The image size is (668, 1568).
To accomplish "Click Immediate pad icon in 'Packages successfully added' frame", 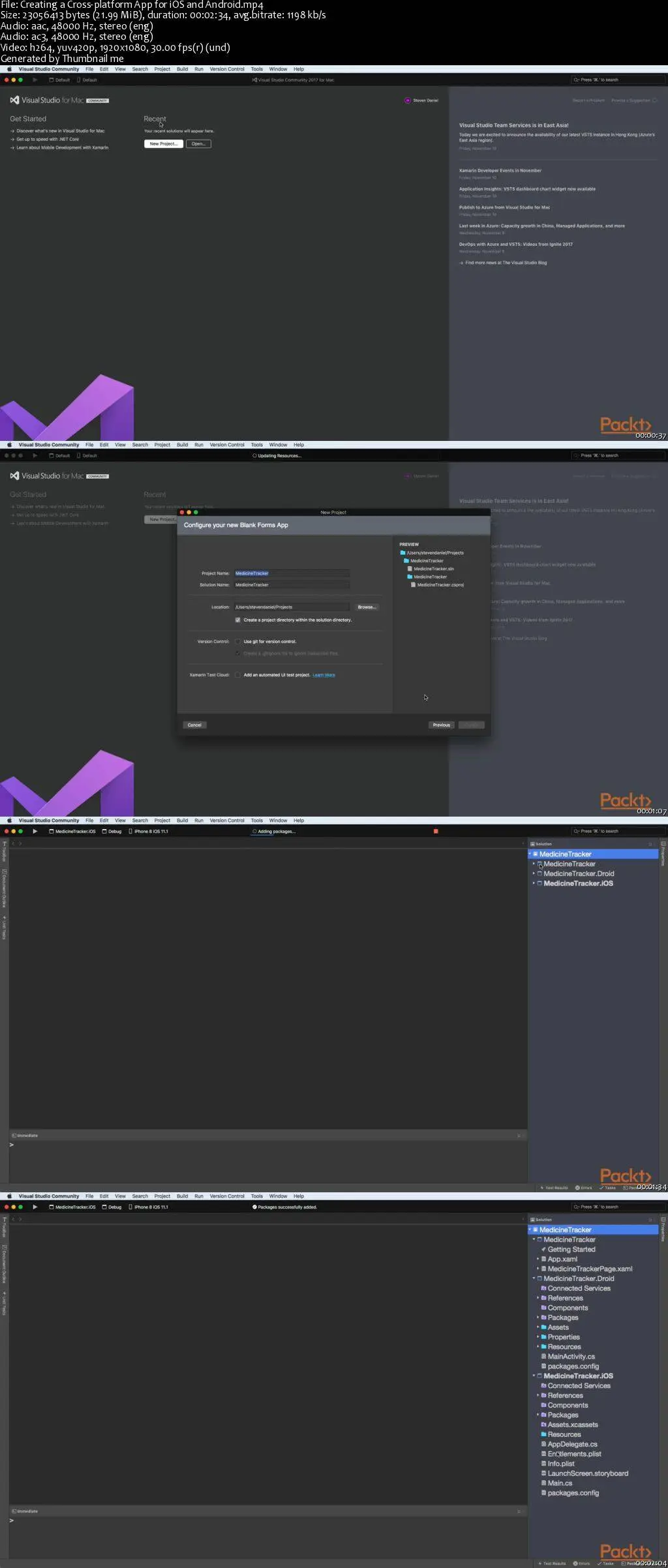I will coord(14,1511).
